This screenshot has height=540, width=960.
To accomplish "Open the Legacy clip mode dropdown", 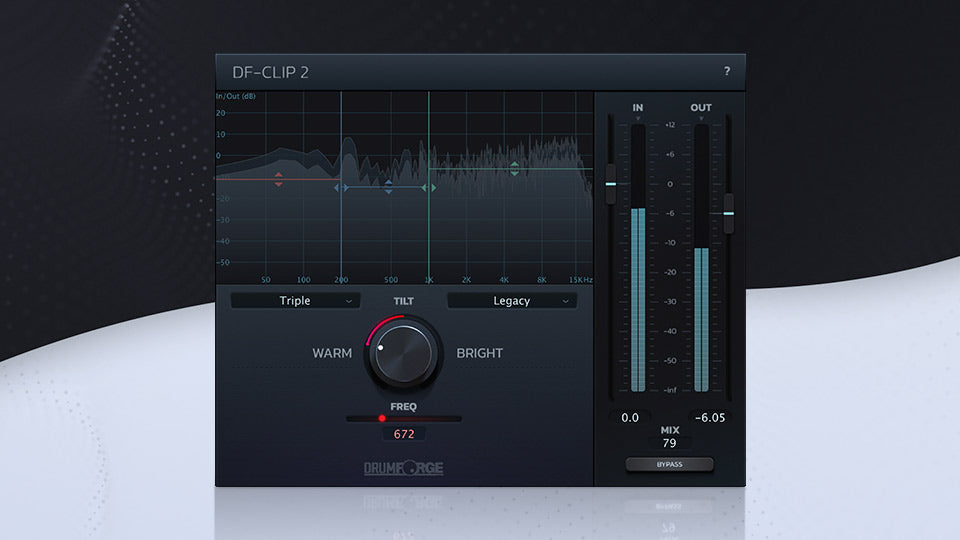I will 512,300.
